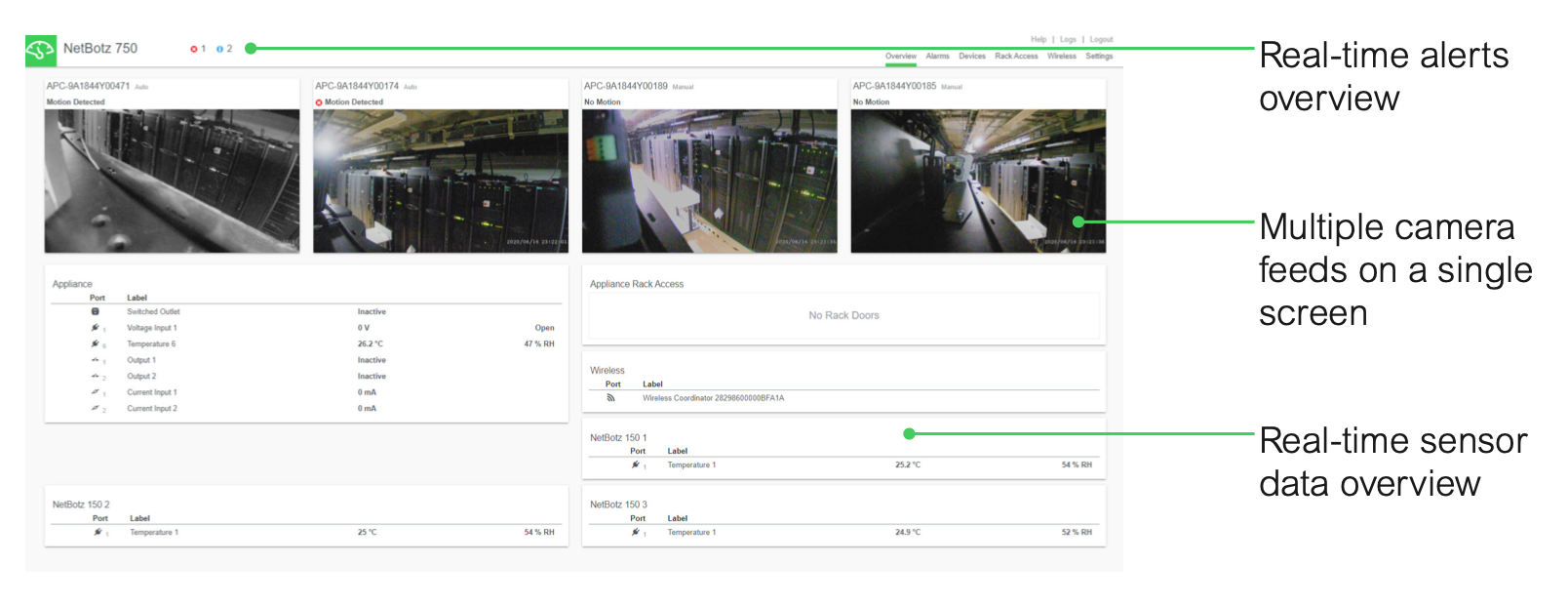Click the APC-9A1844Y00189 camera name

(x=626, y=86)
